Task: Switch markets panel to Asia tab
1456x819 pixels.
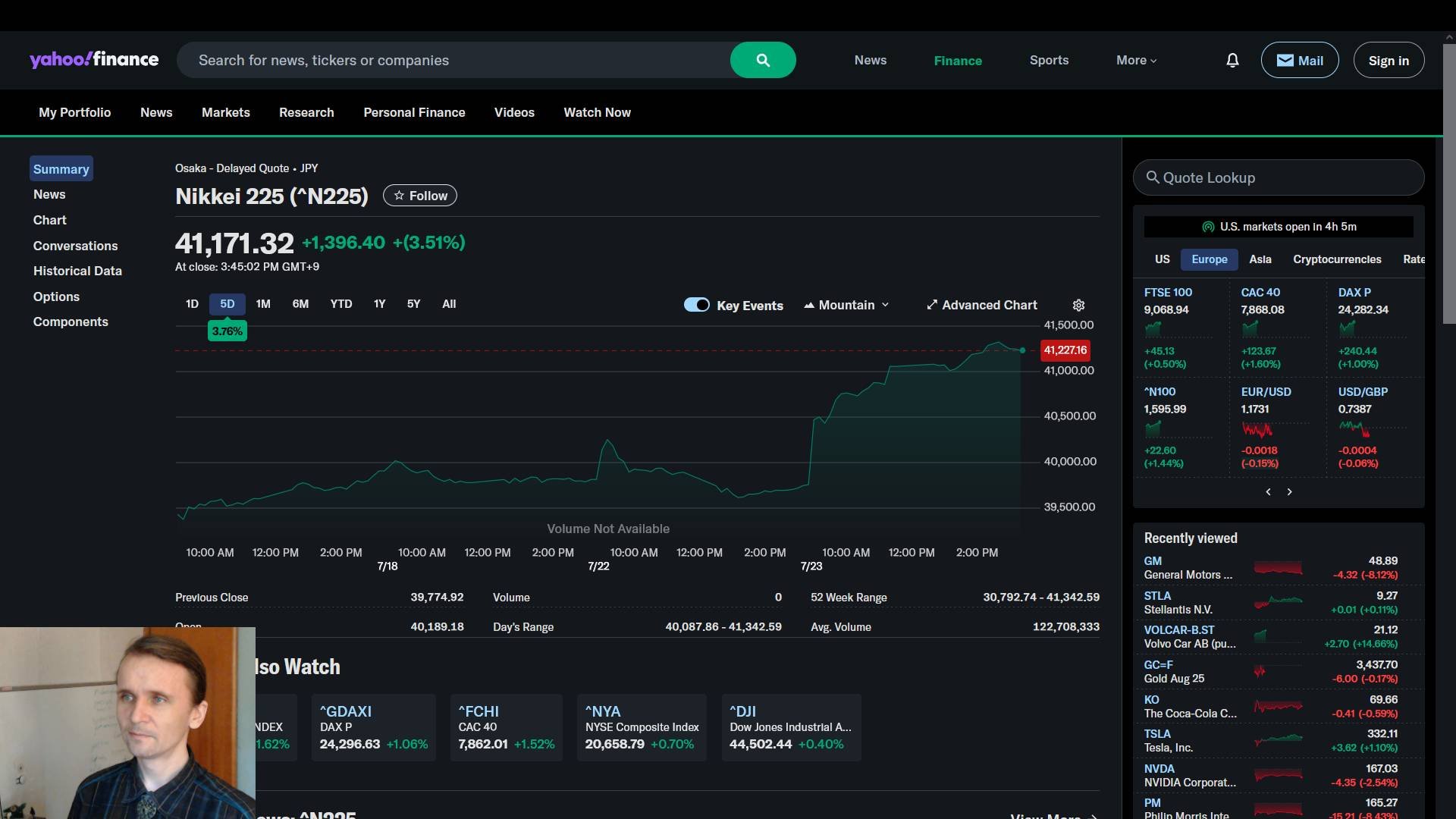Action: [x=1260, y=259]
